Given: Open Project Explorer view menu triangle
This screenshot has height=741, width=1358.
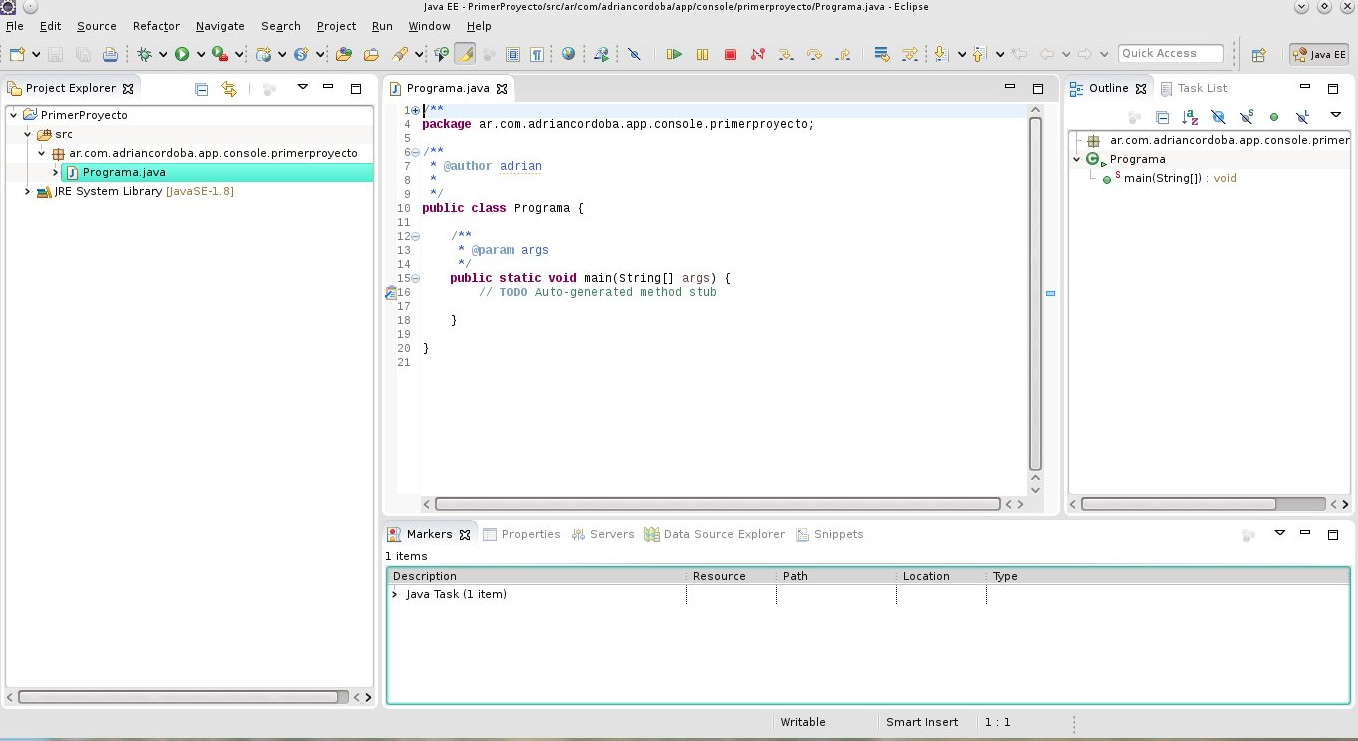Looking at the screenshot, I should [302, 87].
